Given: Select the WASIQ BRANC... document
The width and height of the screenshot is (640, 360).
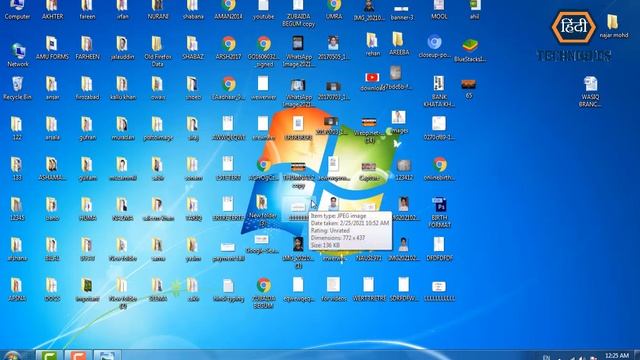Looking at the screenshot, I should [x=590, y=91].
